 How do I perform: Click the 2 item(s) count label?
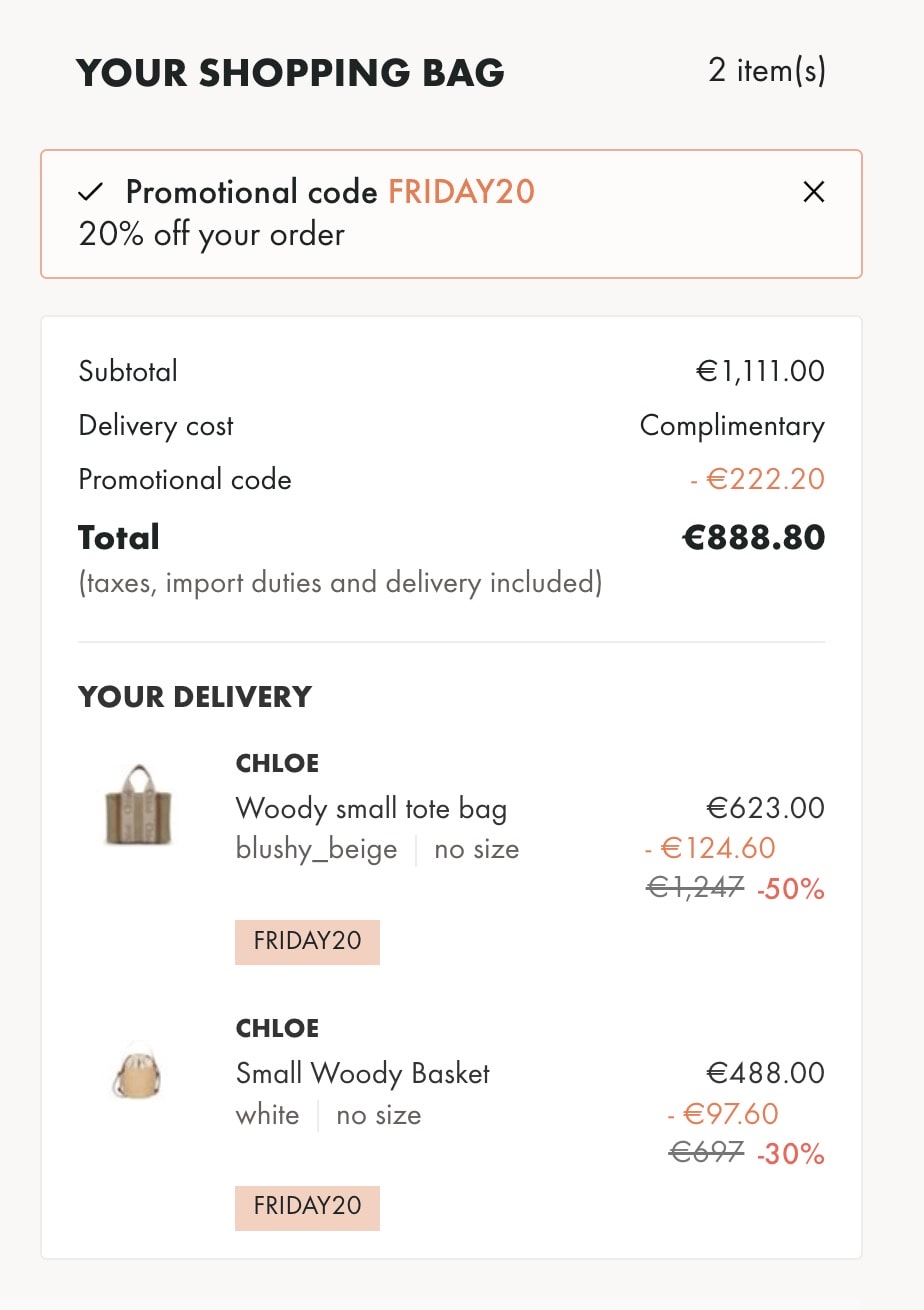click(767, 71)
